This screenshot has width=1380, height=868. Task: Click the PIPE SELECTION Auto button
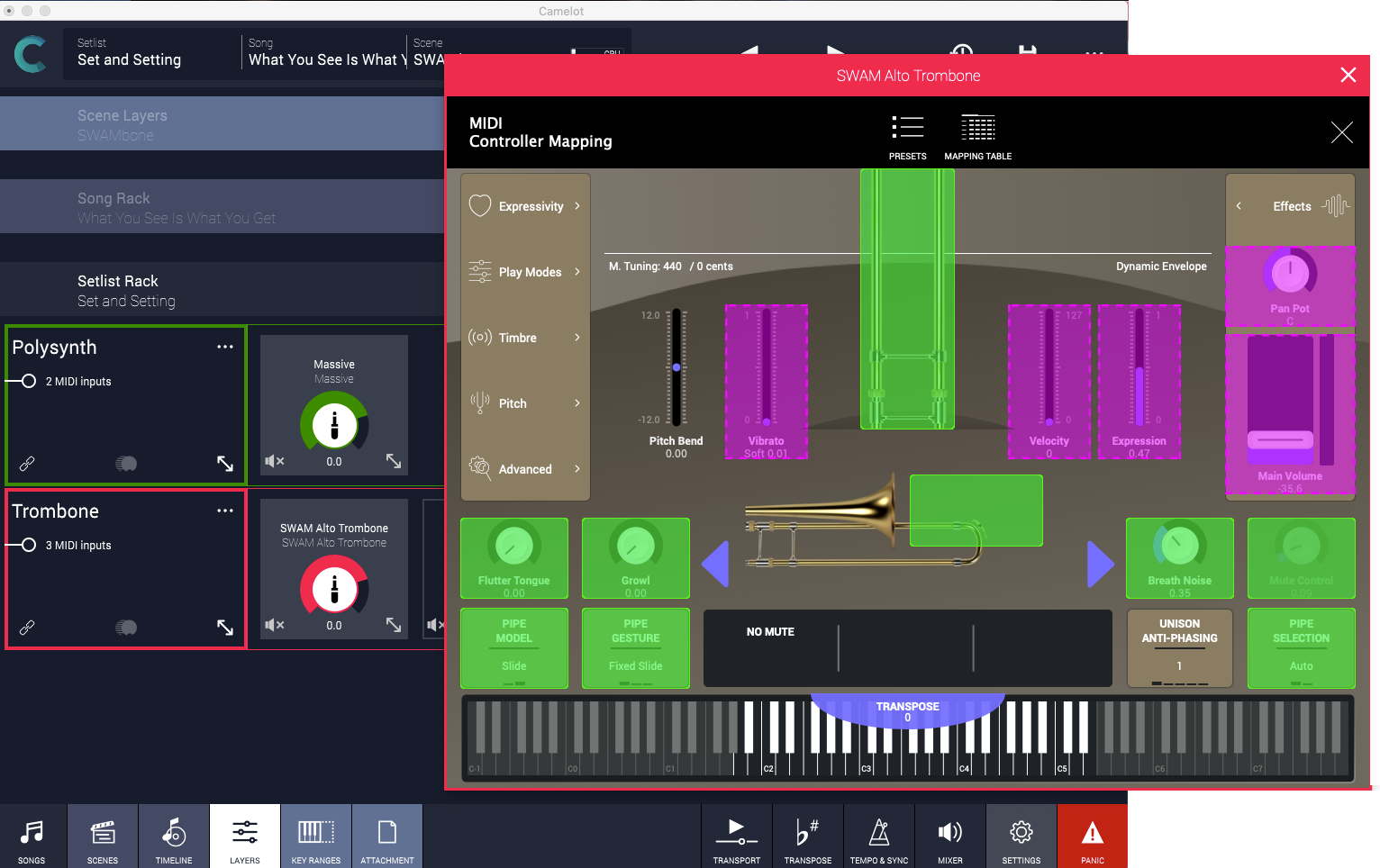tap(1301, 648)
